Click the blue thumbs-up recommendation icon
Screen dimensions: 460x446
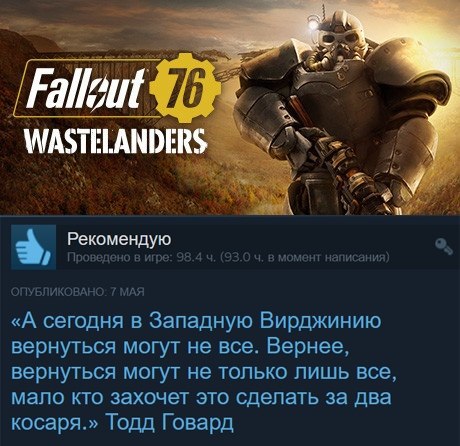(x=33, y=247)
